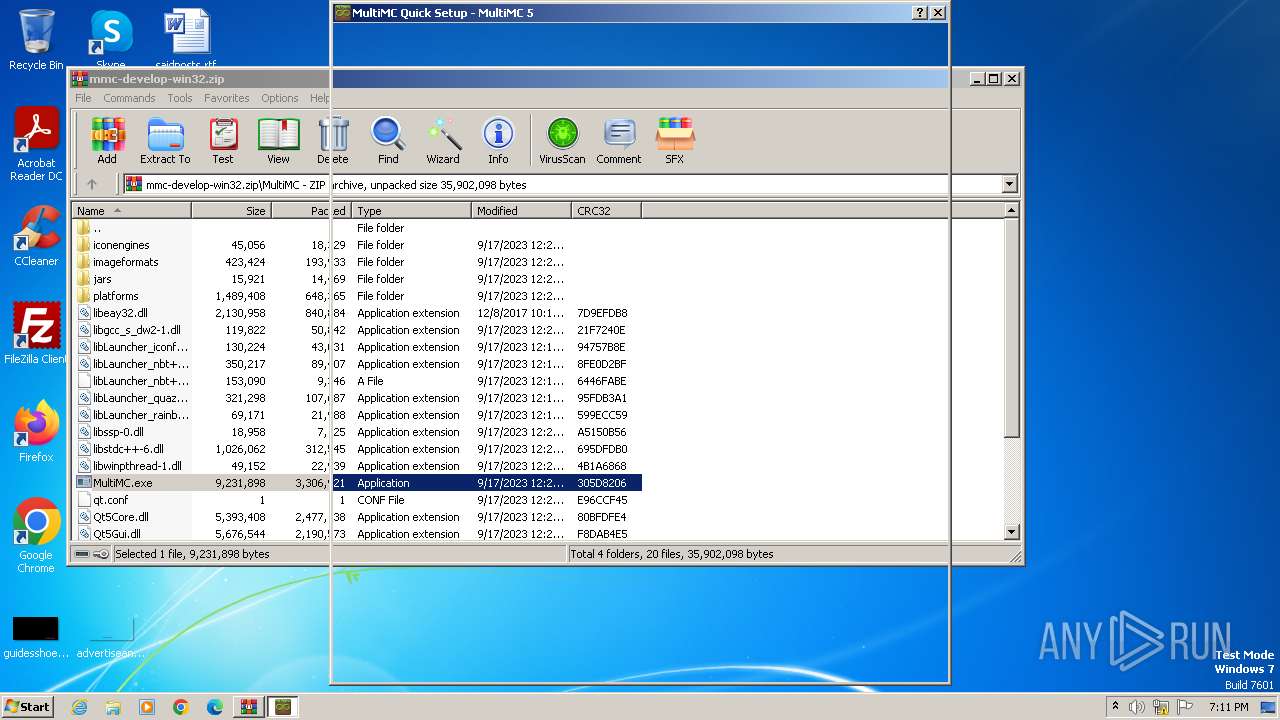The height and width of the screenshot is (720, 1280).
Task: Click Internet Explorer in the taskbar
Action: pos(79,707)
